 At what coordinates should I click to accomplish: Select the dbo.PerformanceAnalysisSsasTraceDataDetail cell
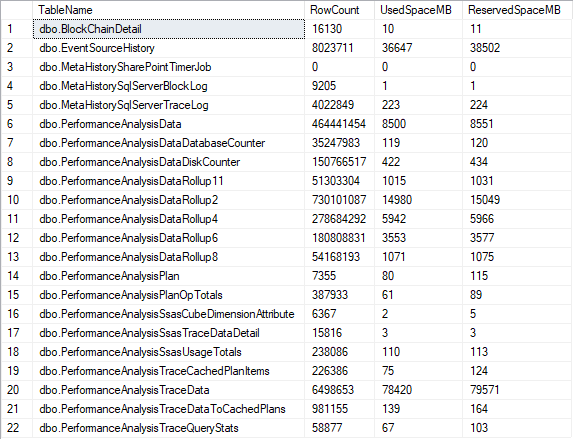168,333
